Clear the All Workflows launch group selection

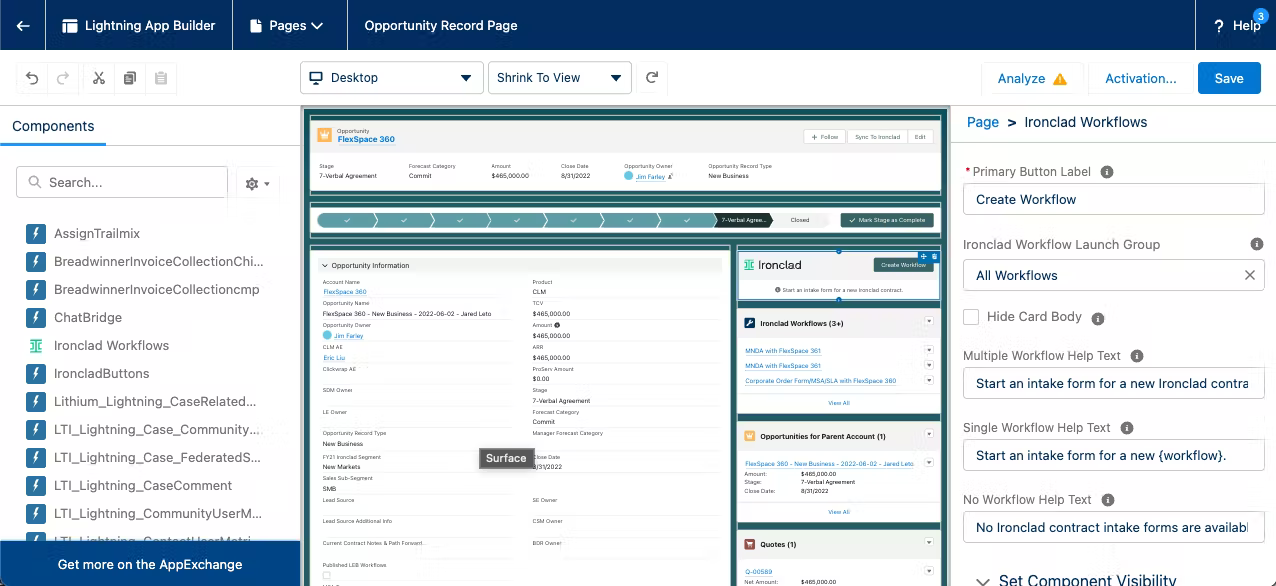1249,275
